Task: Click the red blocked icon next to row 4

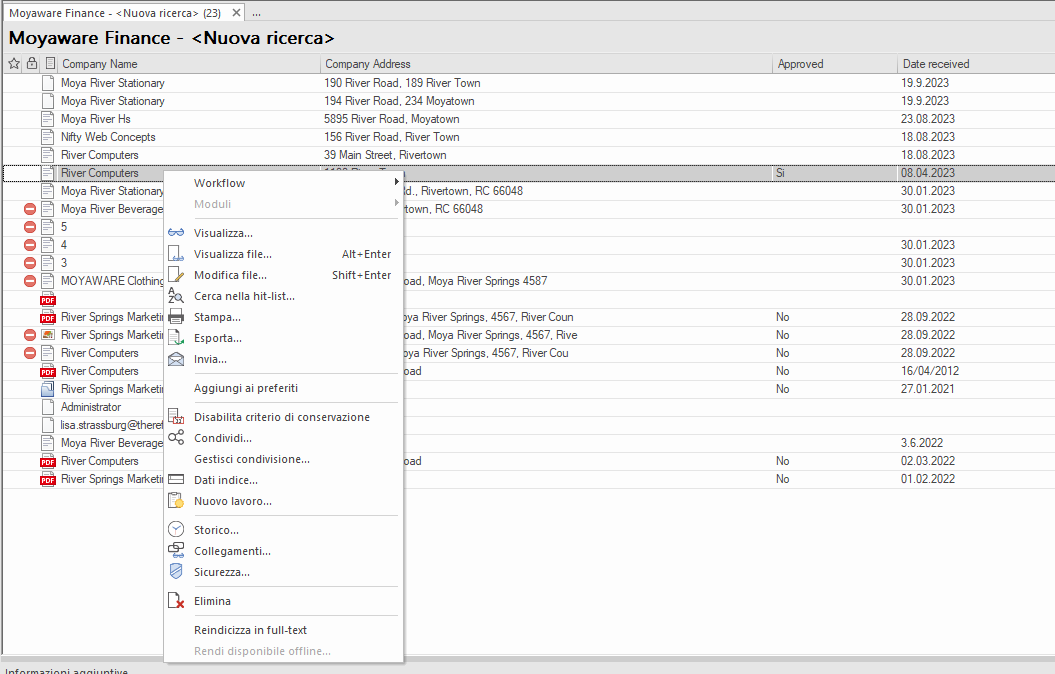Action: click(x=29, y=244)
